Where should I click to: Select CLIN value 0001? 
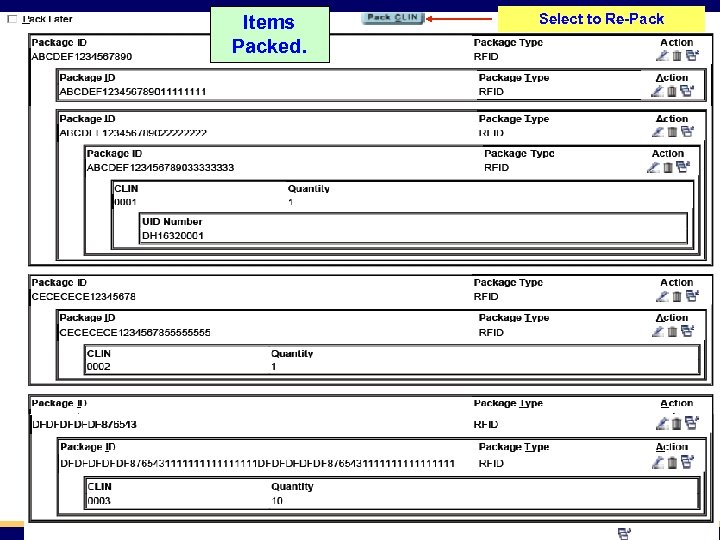click(125, 202)
